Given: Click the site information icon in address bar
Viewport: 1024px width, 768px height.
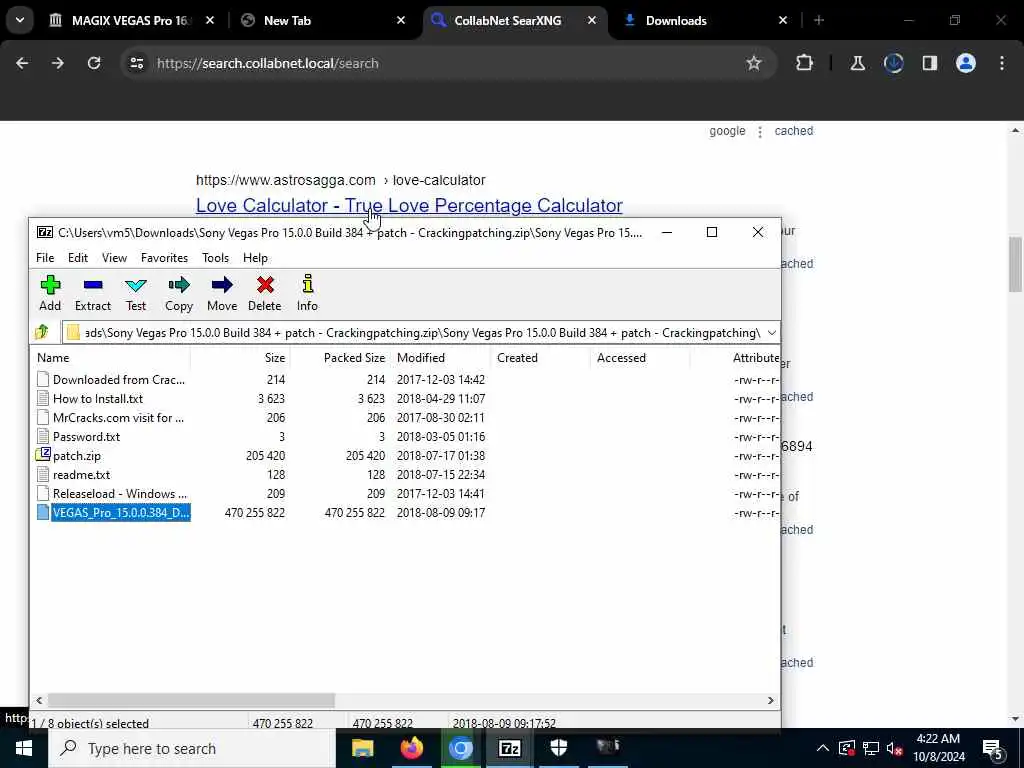Looking at the screenshot, I should 136,63.
